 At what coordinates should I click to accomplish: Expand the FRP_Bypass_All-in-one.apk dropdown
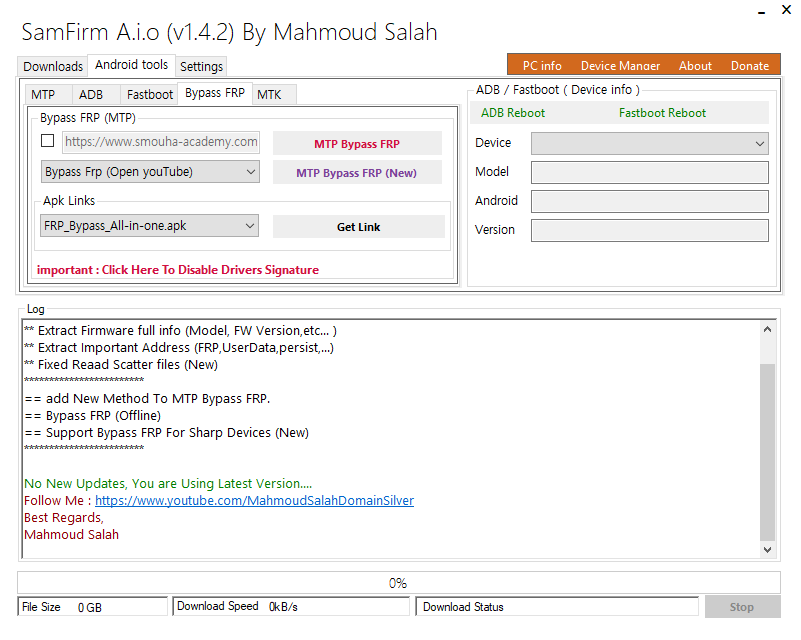pos(149,226)
